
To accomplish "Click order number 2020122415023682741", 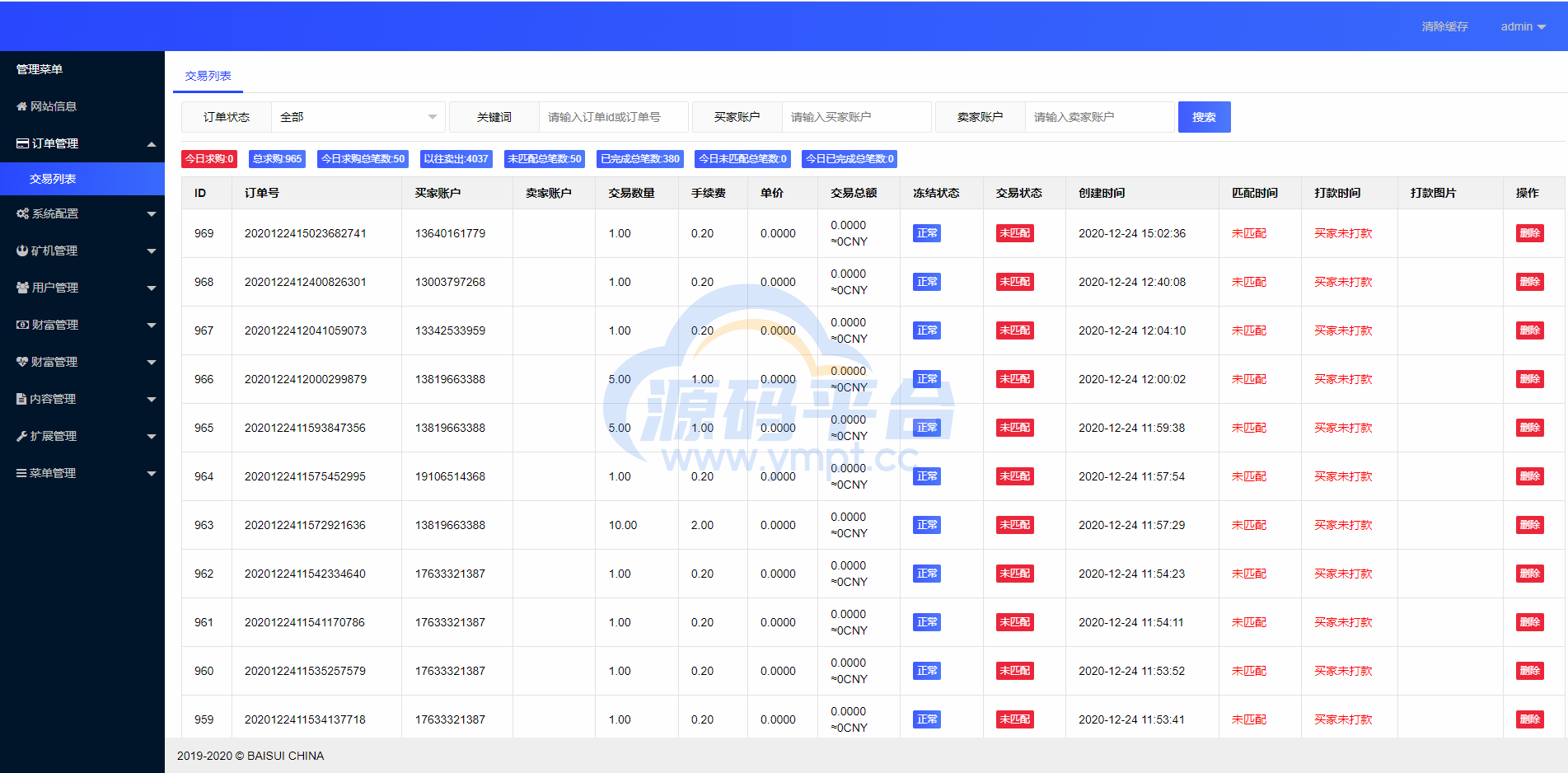I will 305,233.
